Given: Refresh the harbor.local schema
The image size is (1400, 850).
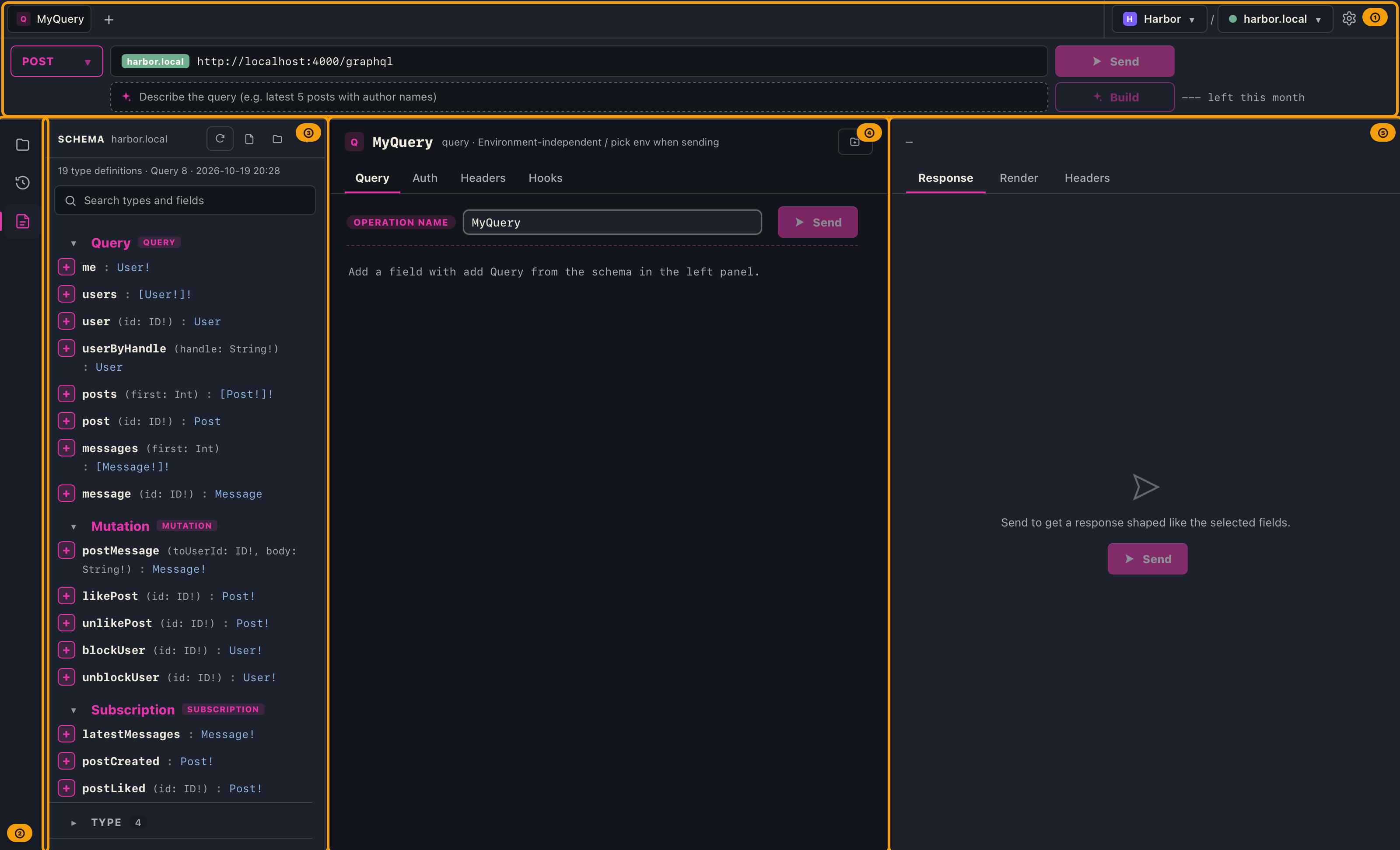Looking at the screenshot, I should tap(220, 139).
